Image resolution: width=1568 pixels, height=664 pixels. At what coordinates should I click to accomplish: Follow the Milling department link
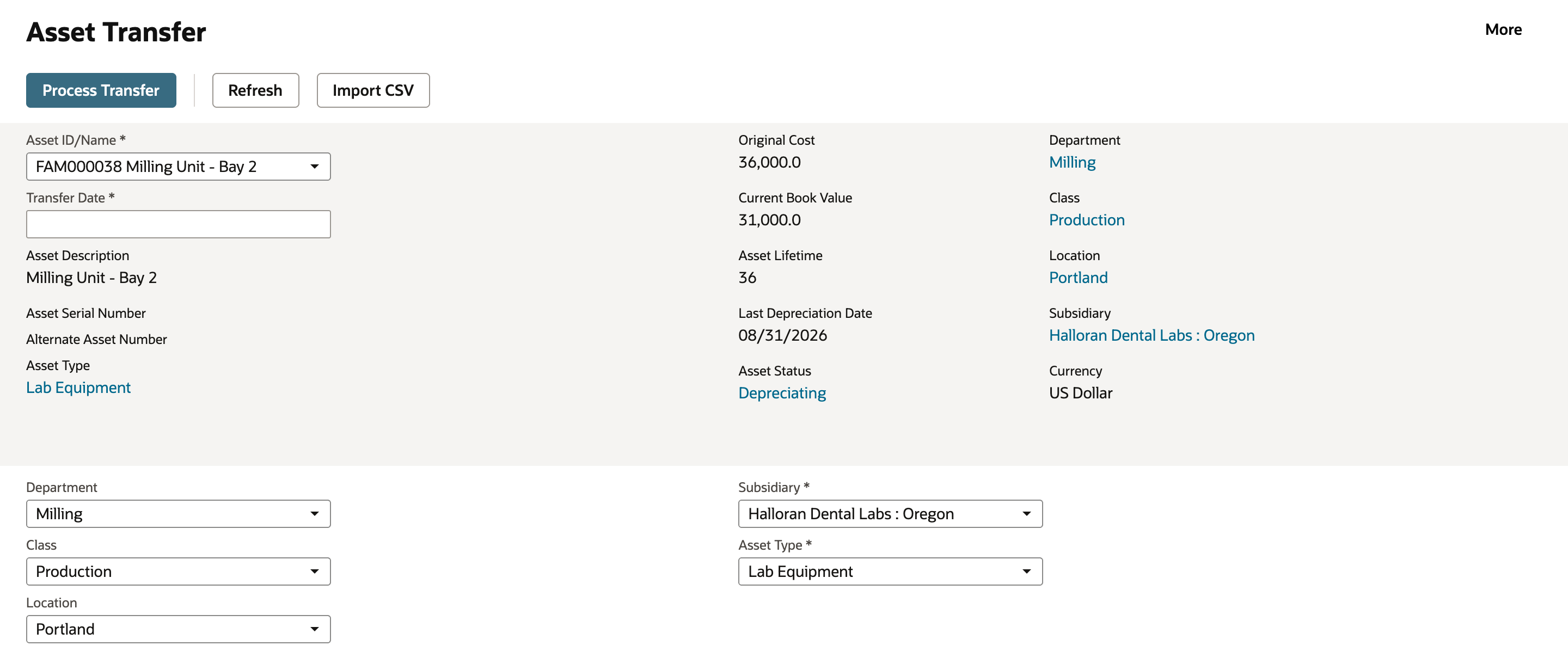point(1073,162)
